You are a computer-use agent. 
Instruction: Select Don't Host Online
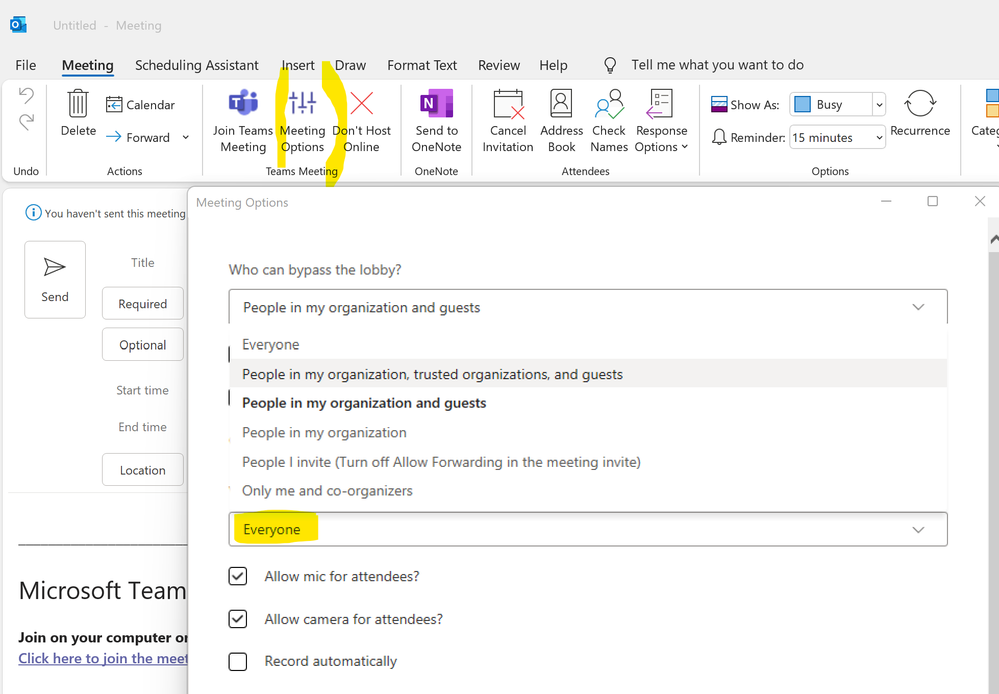pos(361,121)
